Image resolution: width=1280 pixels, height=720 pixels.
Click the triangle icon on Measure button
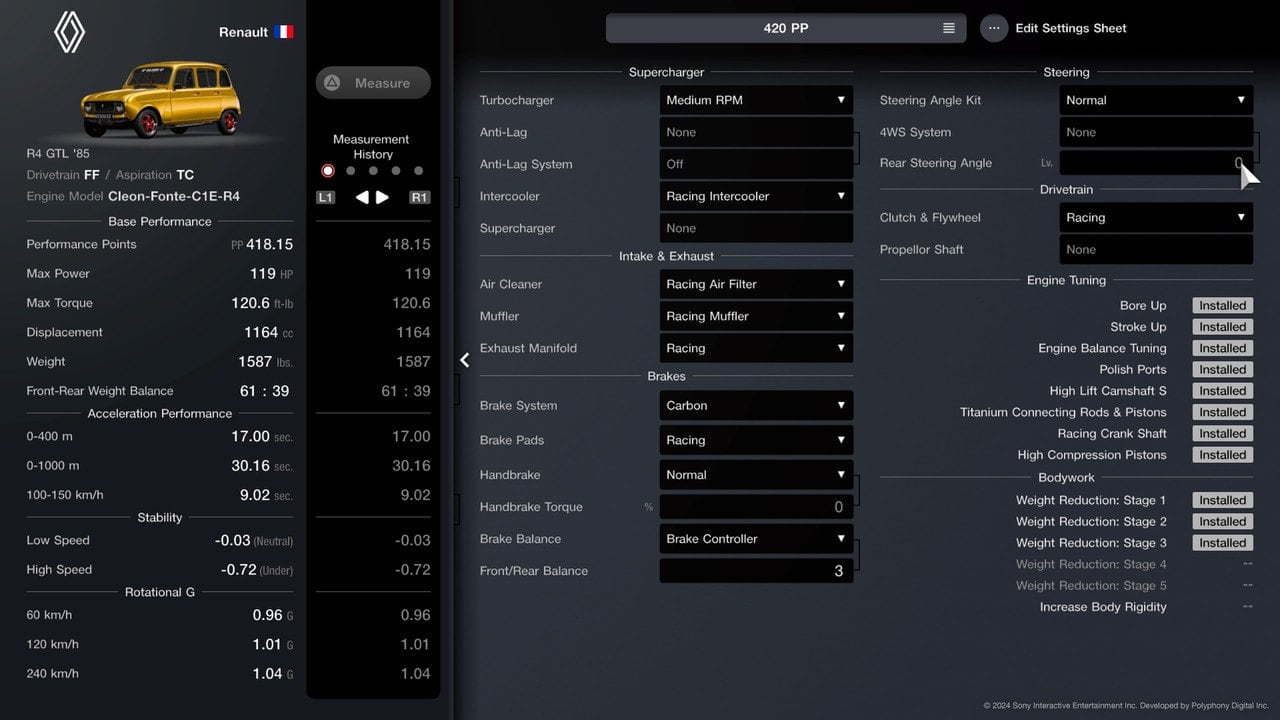tap(332, 83)
